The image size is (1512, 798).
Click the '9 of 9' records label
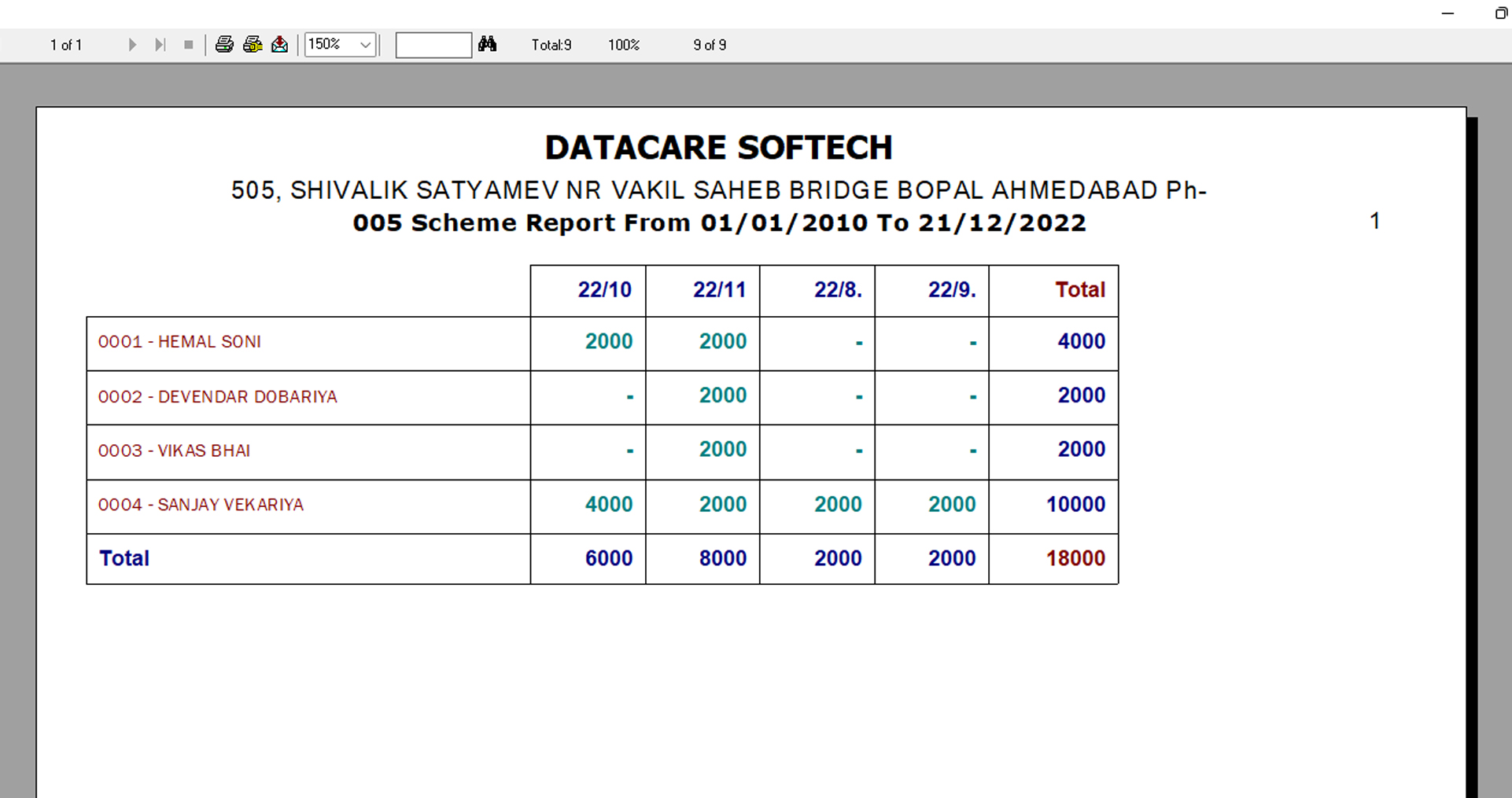[x=710, y=45]
